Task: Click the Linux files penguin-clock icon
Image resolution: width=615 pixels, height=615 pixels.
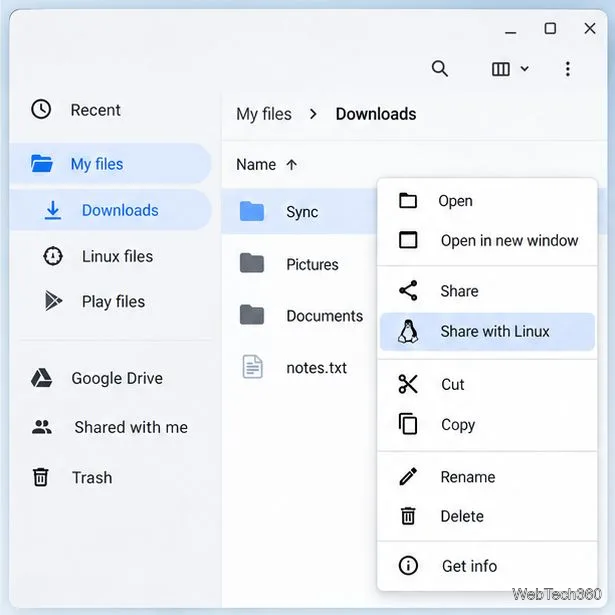Action: pos(53,256)
